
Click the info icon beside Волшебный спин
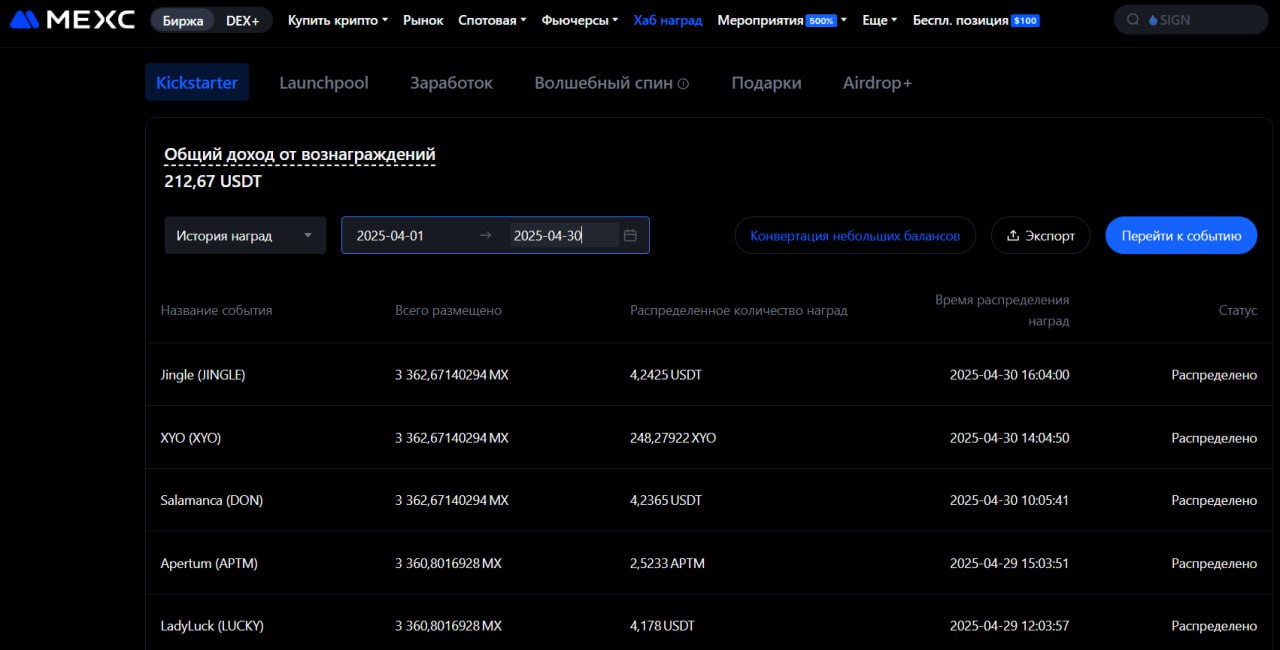pyautogui.click(x=683, y=84)
